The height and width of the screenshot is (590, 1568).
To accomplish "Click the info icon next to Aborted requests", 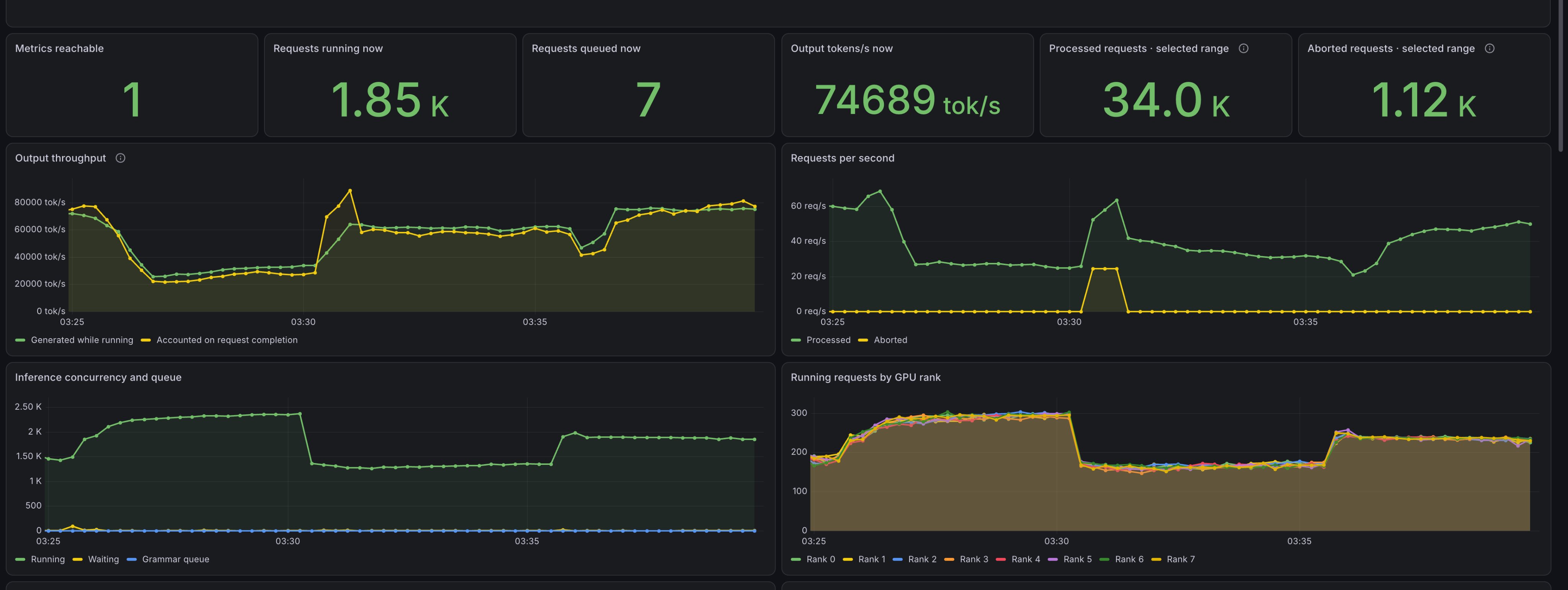I will click(1490, 49).
